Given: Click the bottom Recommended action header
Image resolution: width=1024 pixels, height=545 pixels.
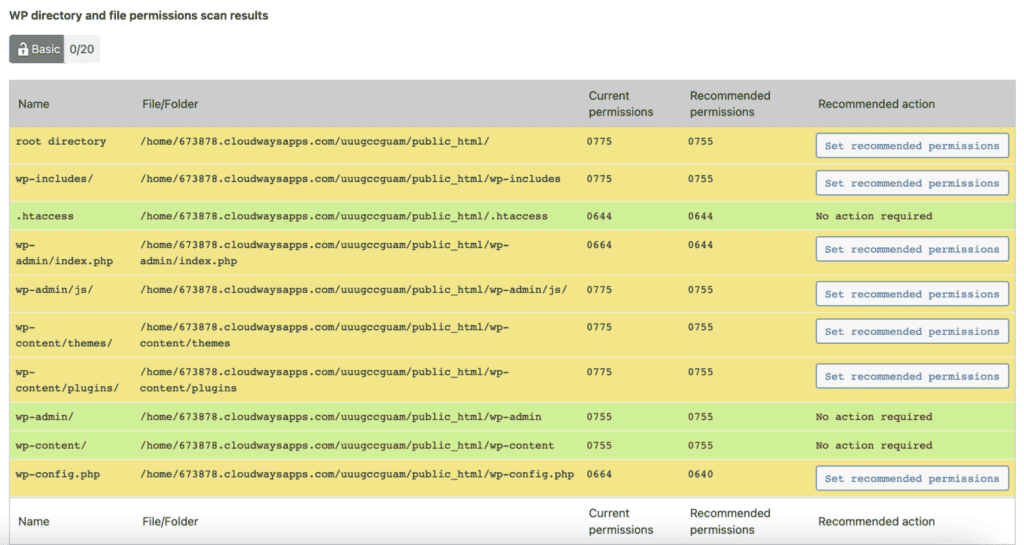Looking at the screenshot, I should [x=876, y=521].
